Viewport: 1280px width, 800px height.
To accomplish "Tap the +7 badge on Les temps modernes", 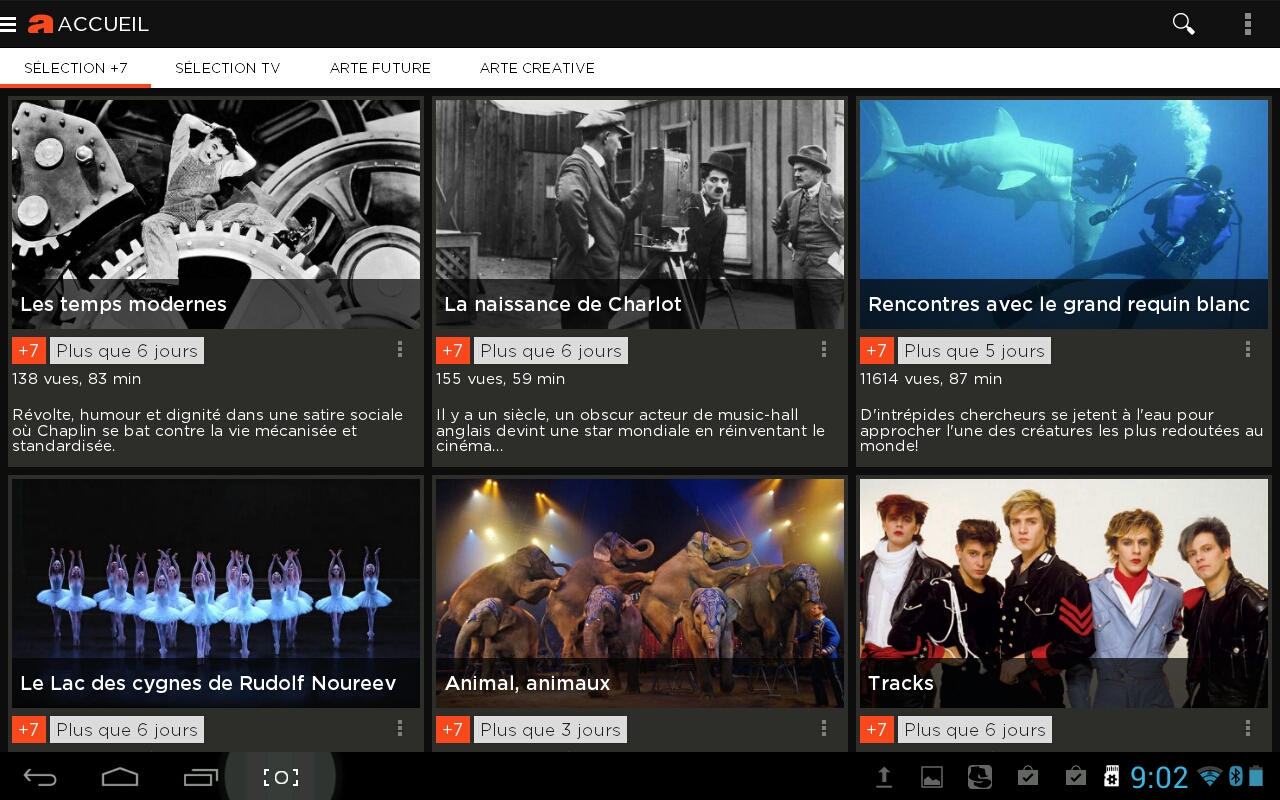I will coord(29,351).
